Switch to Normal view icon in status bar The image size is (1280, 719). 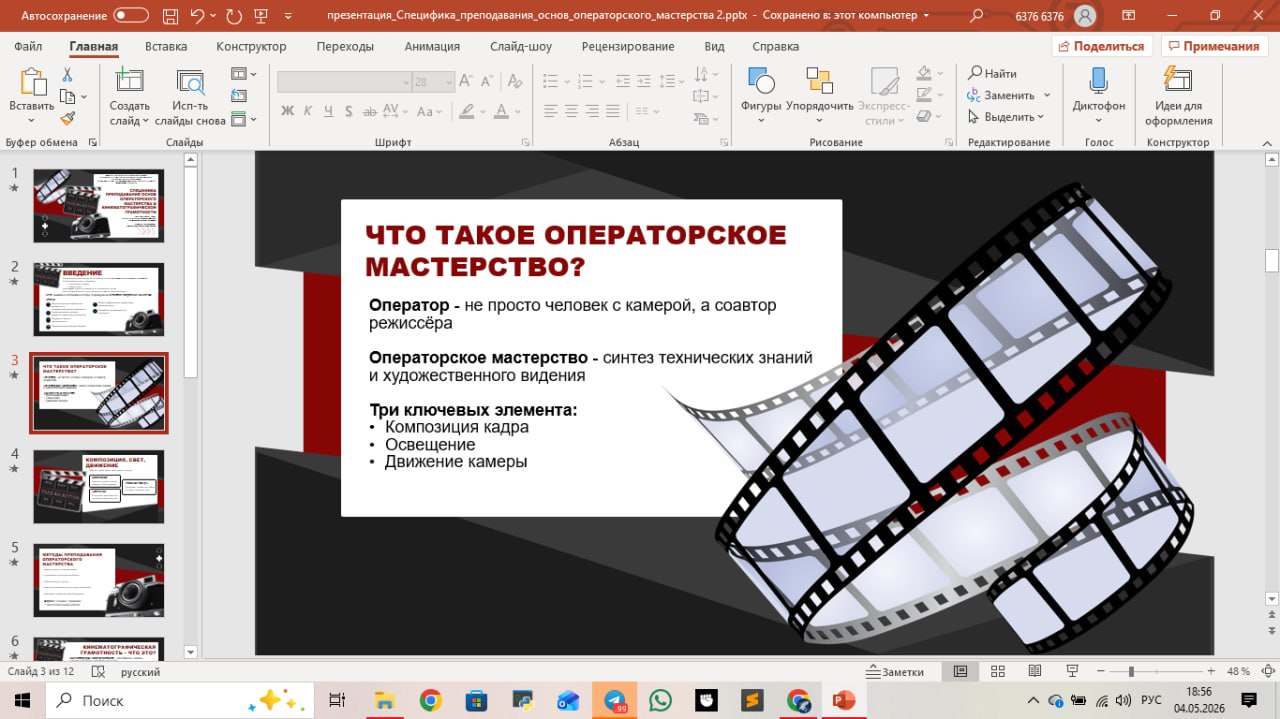pos(960,672)
